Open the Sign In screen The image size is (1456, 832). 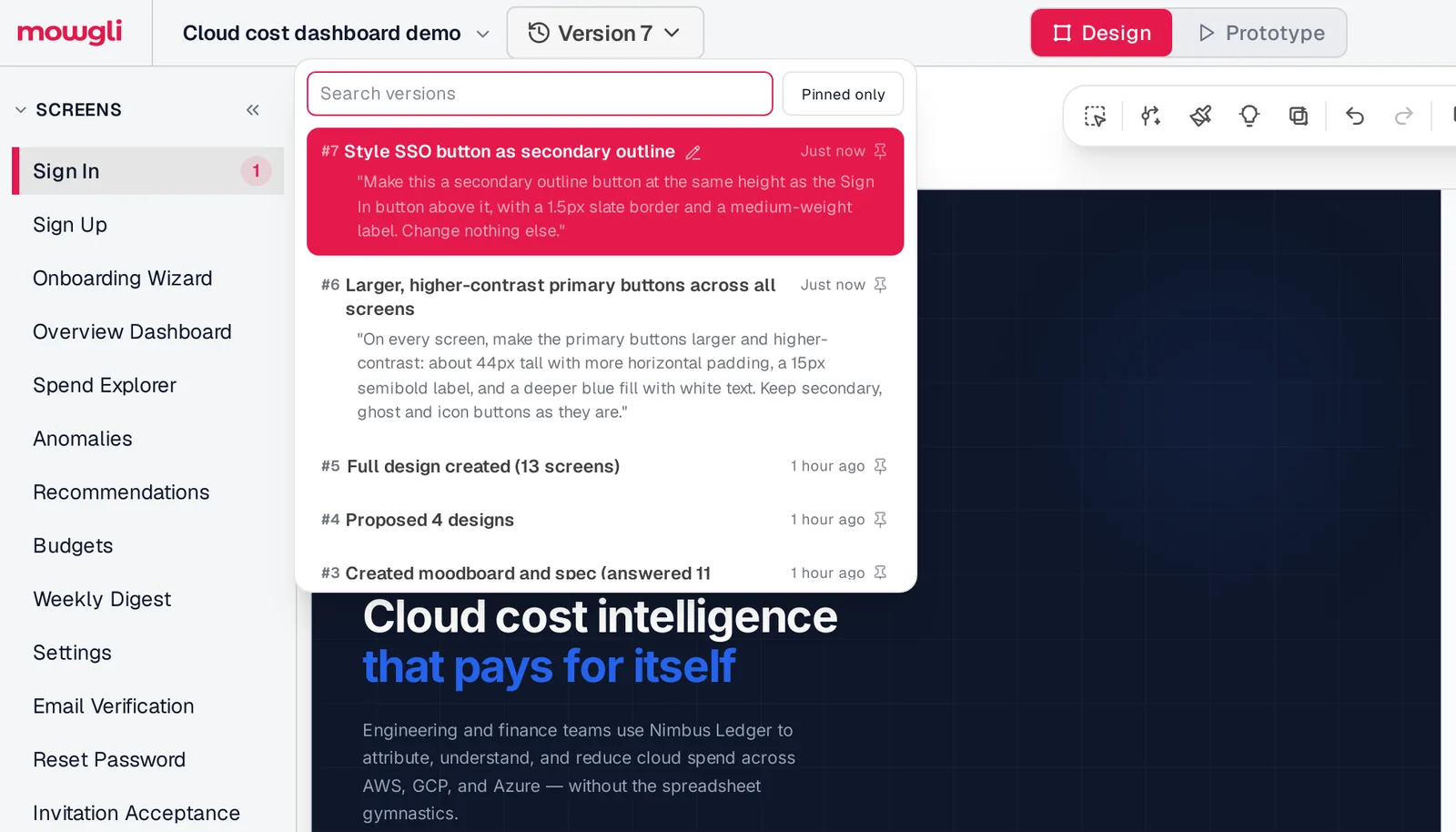pos(148,171)
